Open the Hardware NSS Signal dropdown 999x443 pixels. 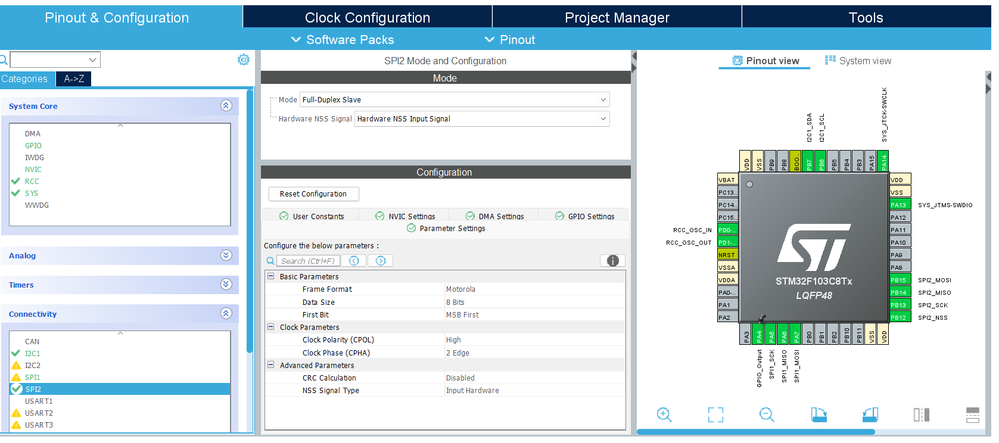point(482,119)
